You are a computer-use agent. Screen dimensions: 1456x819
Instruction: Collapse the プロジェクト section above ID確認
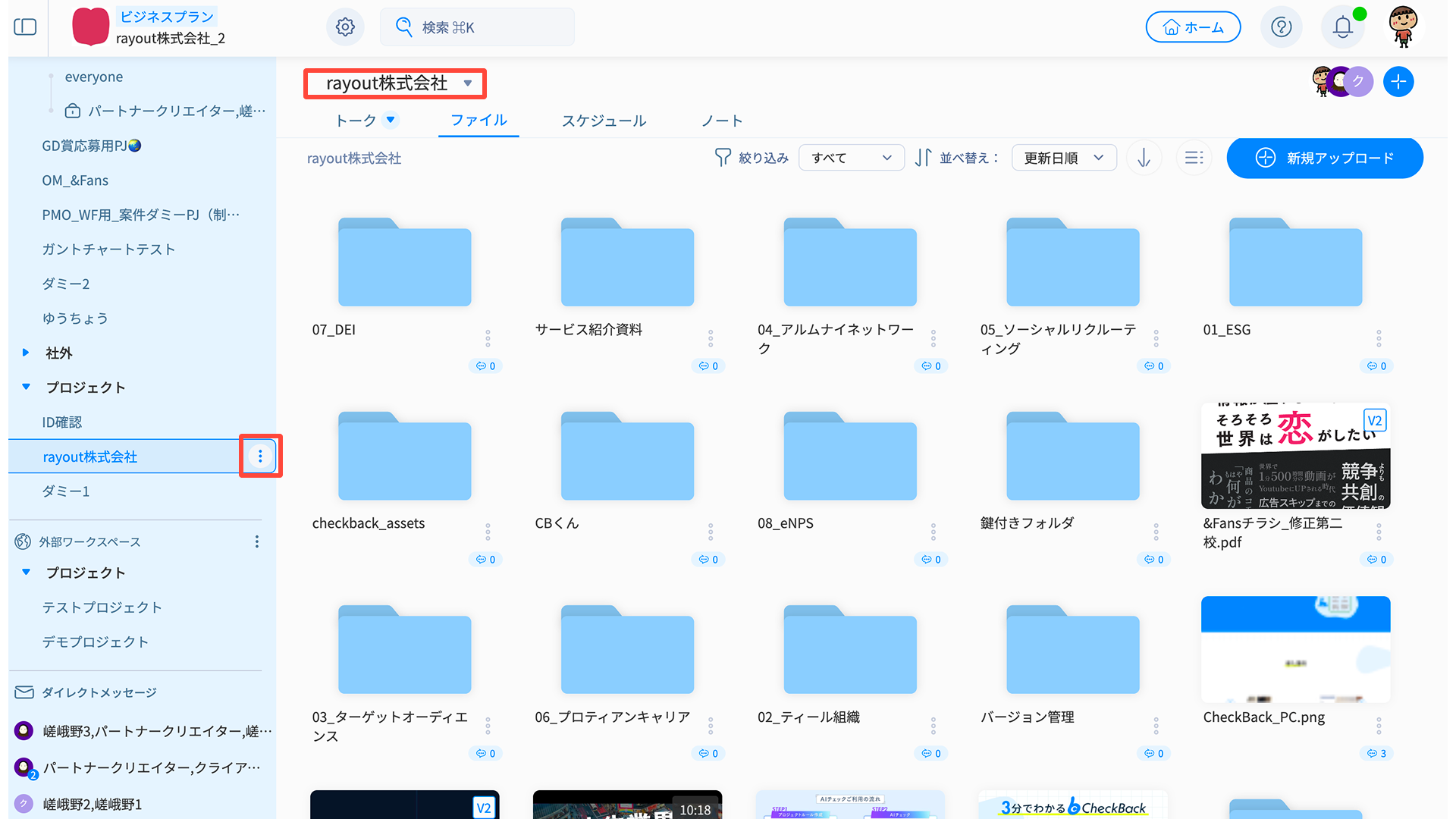26,387
